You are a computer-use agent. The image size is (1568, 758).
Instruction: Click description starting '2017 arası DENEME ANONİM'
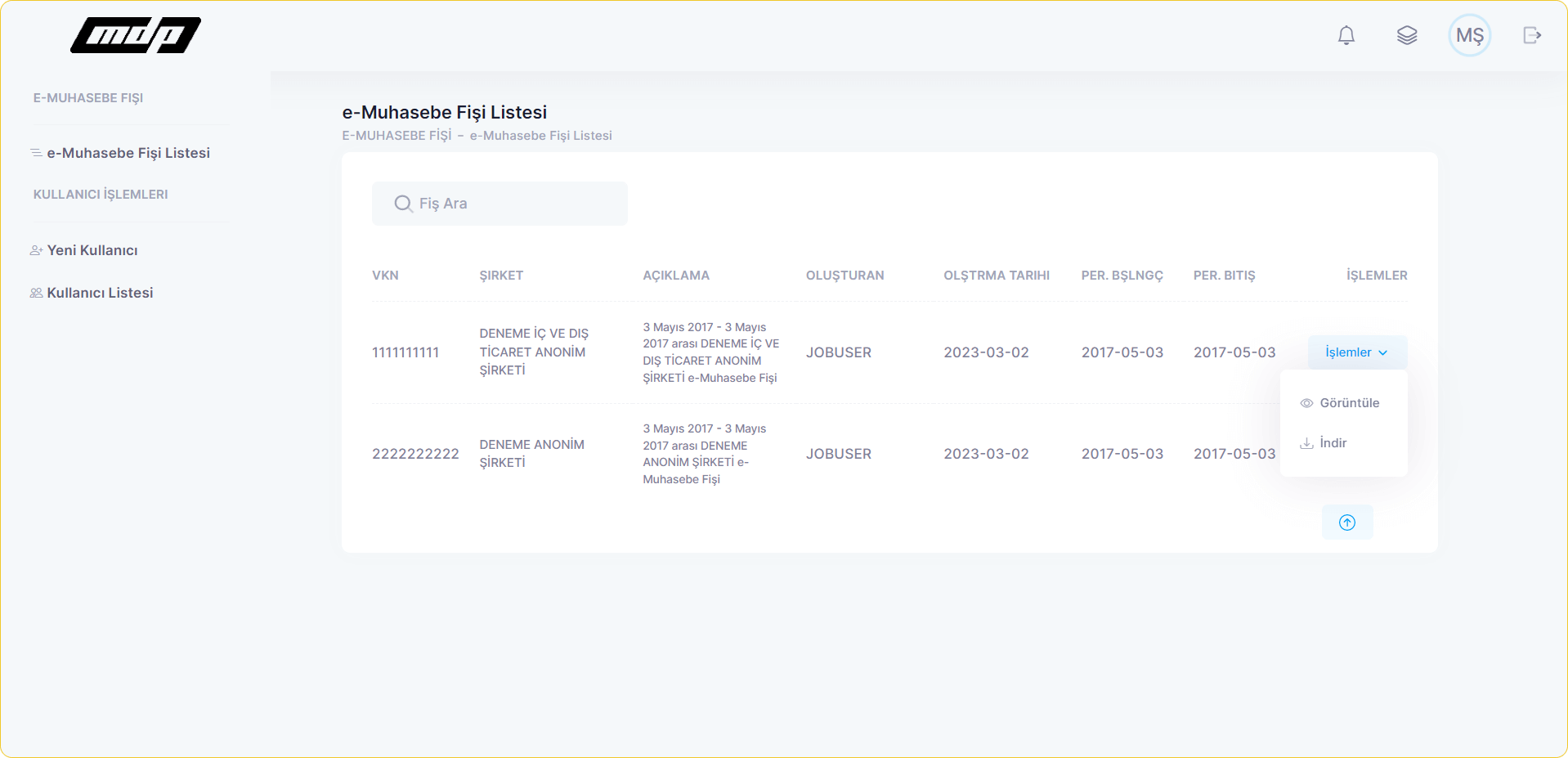point(704,454)
